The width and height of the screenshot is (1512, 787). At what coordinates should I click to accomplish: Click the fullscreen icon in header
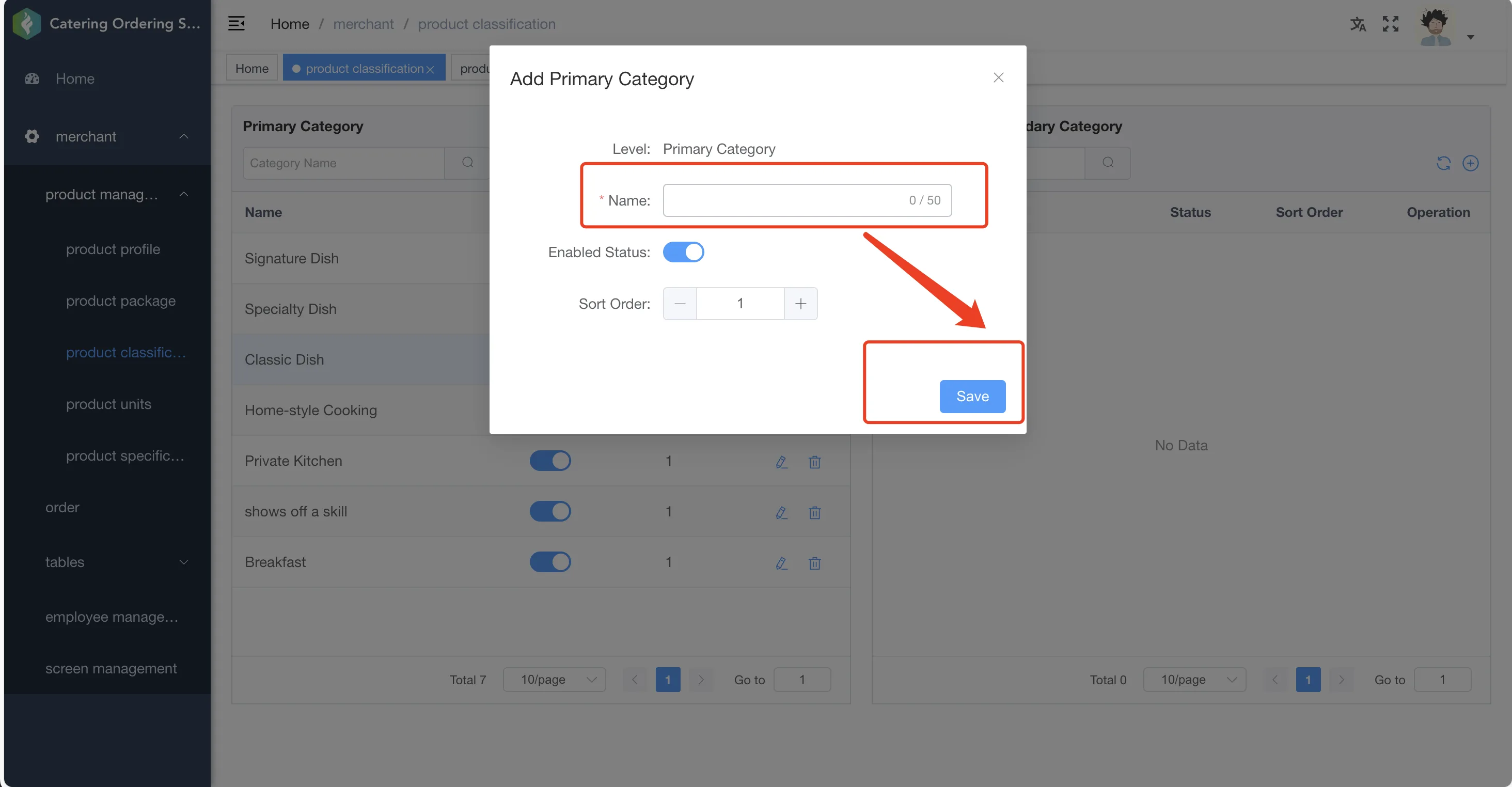[x=1391, y=24]
